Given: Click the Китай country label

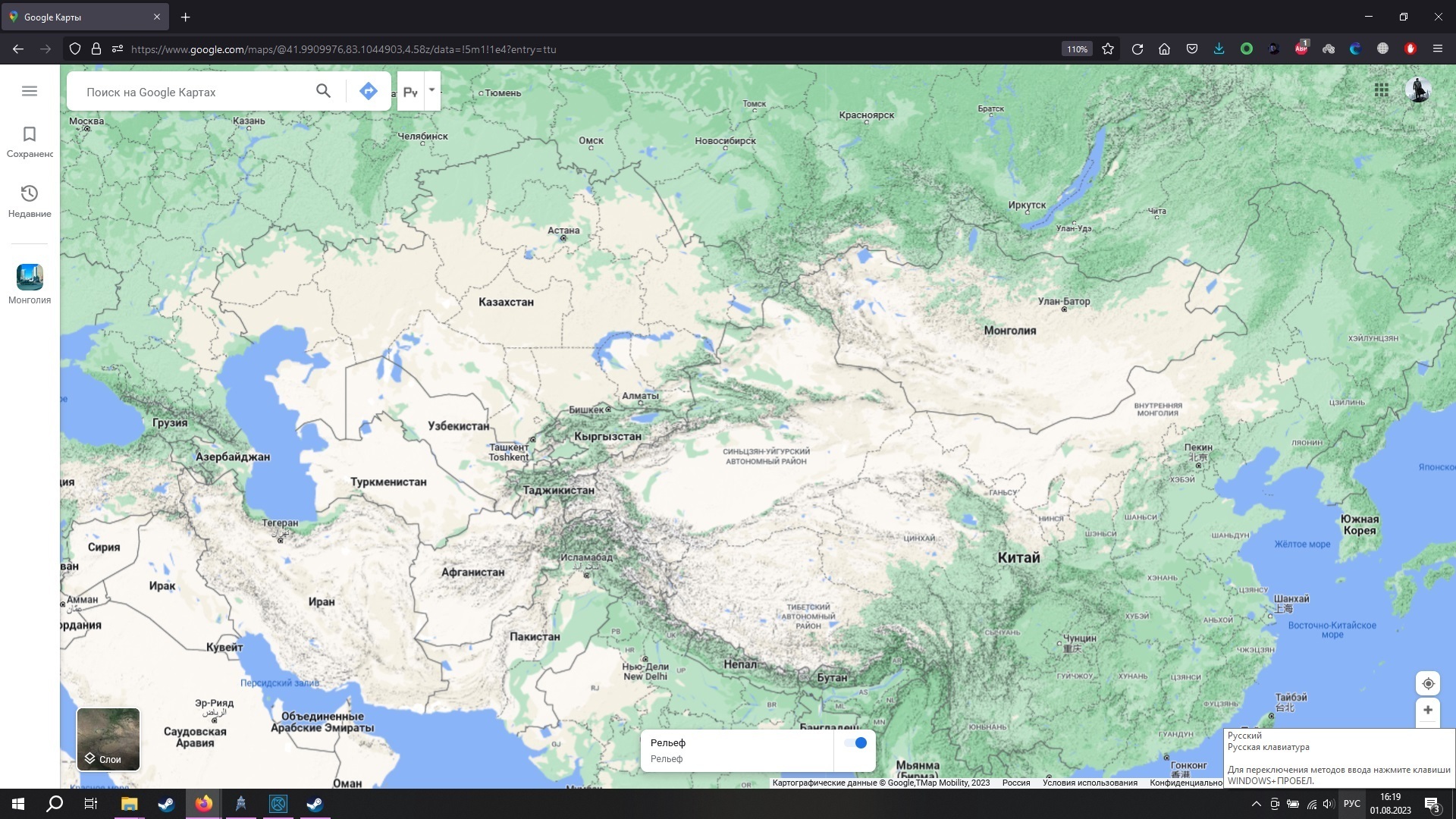Looking at the screenshot, I should click(x=1018, y=557).
